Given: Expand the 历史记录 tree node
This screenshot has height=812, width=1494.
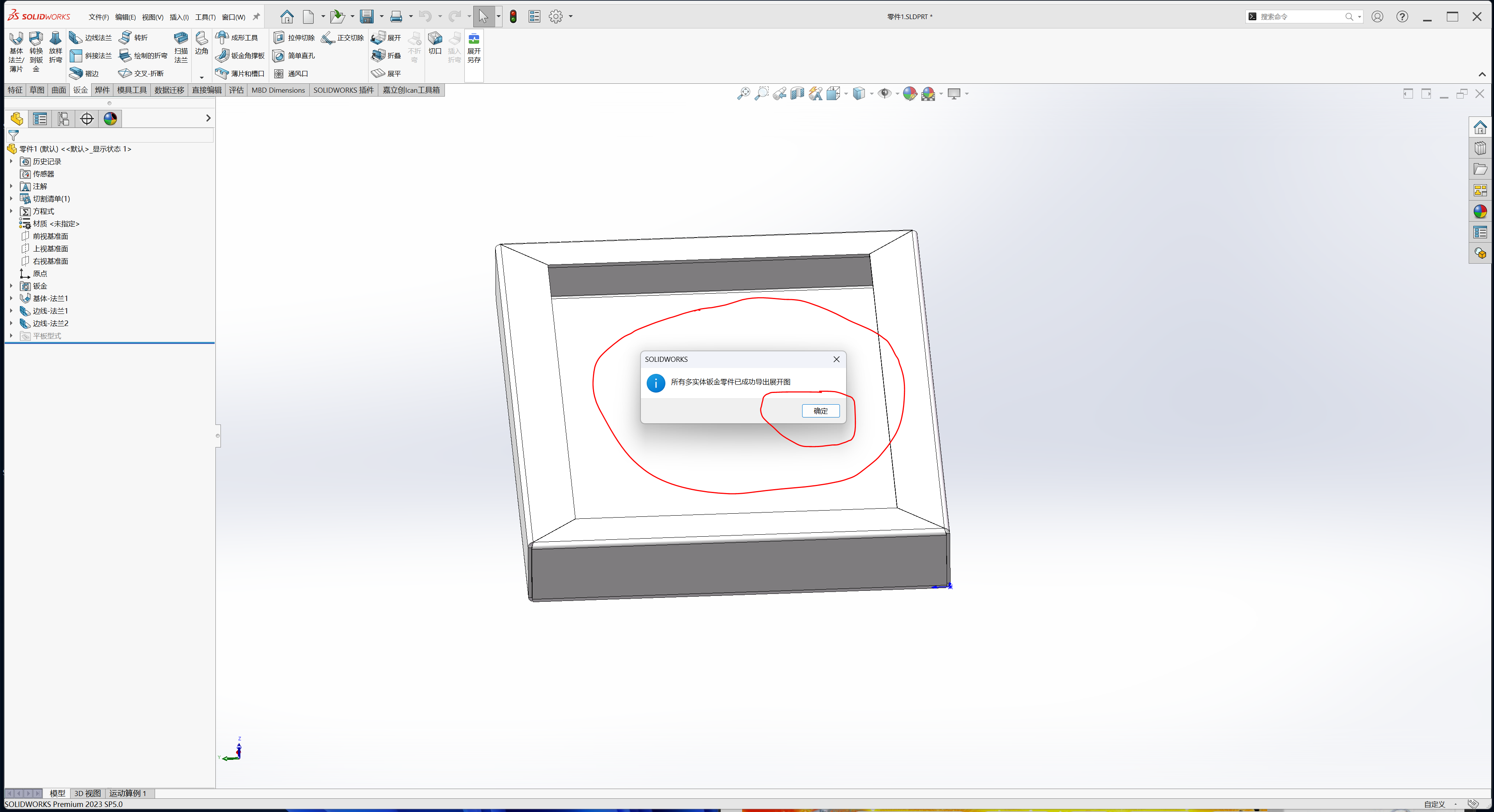Looking at the screenshot, I should tap(11, 162).
